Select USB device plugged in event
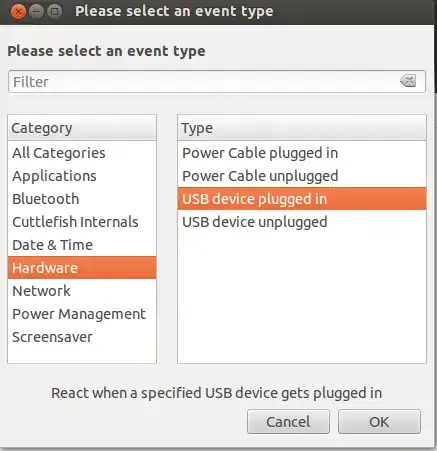The width and height of the screenshot is (437, 451). click(x=302, y=199)
